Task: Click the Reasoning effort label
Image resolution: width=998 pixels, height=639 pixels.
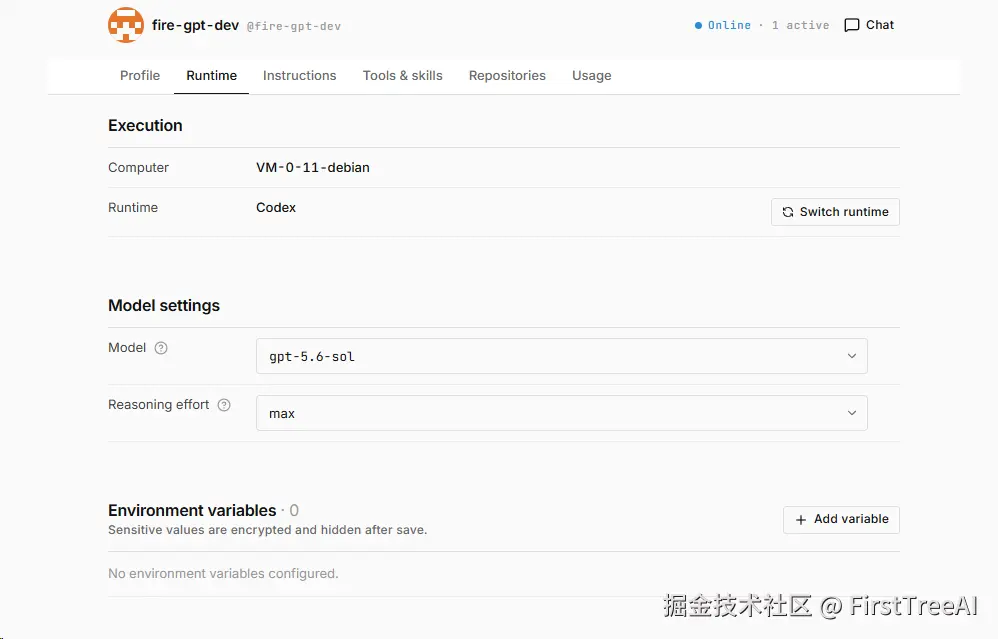Action: tap(158, 405)
